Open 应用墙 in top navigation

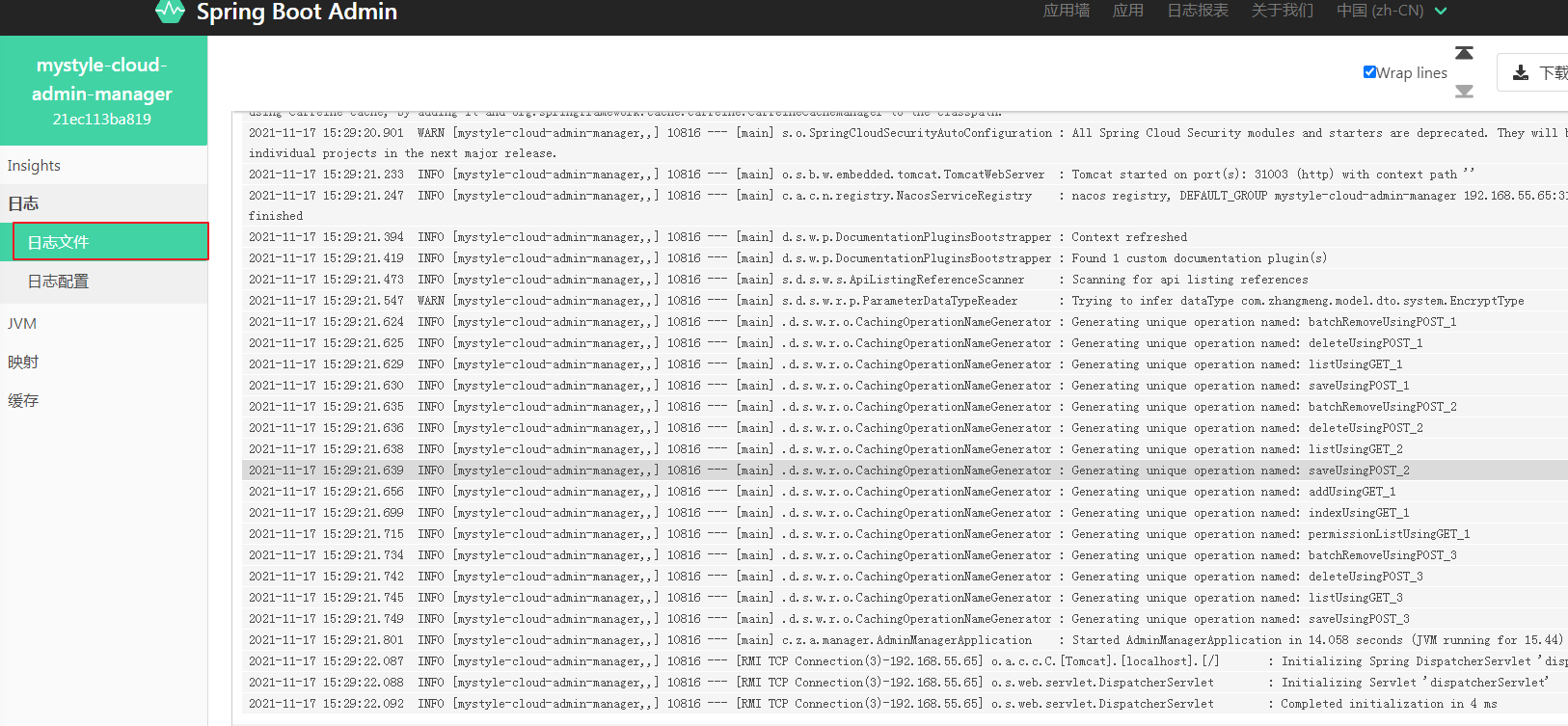[x=1066, y=11]
